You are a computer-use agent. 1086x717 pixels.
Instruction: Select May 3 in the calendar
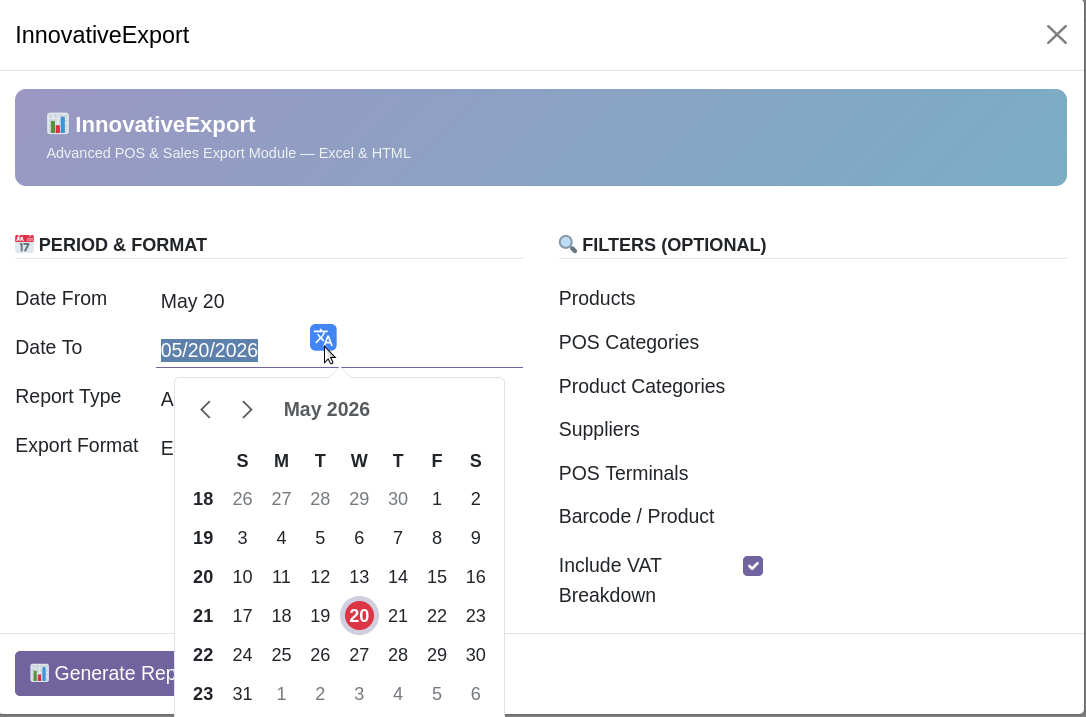tap(242, 538)
